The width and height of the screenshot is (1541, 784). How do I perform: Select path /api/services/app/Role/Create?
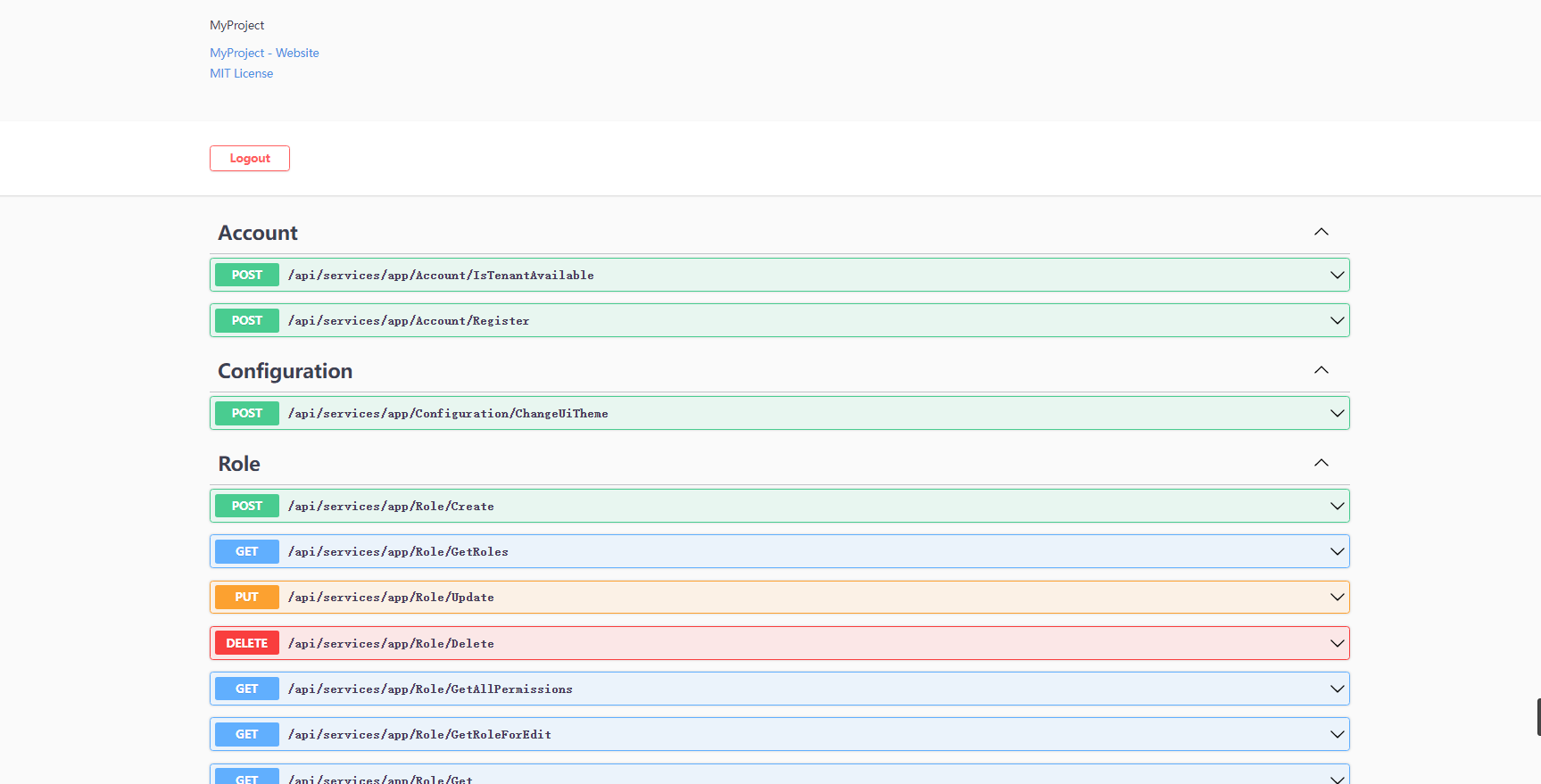tap(391, 506)
